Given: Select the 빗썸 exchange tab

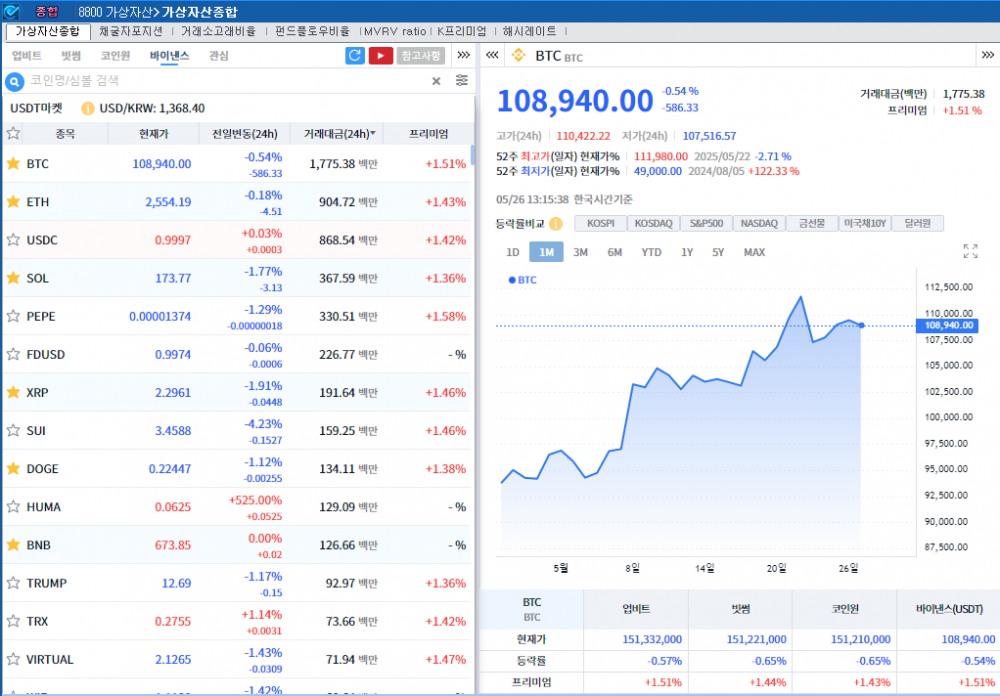Looking at the screenshot, I should [69, 57].
